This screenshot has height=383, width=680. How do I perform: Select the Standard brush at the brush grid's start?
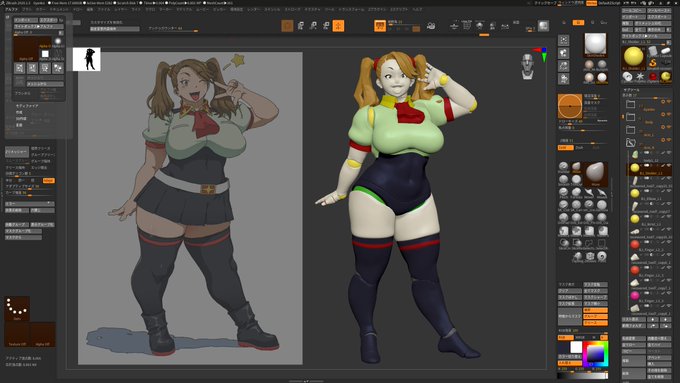(x=563, y=167)
